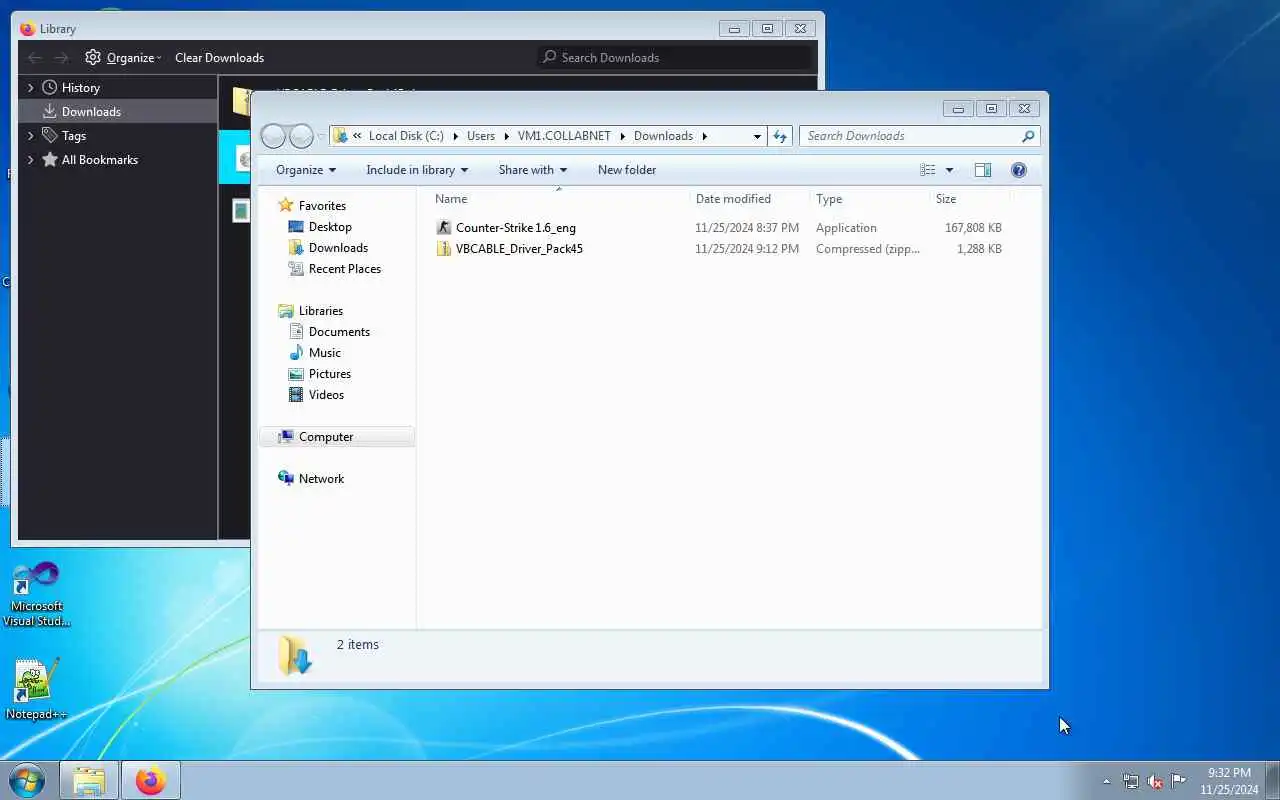This screenshot has height=800, width=1280.
Task: Click Downloads breadcrumb in address bar
Action: 663,136
